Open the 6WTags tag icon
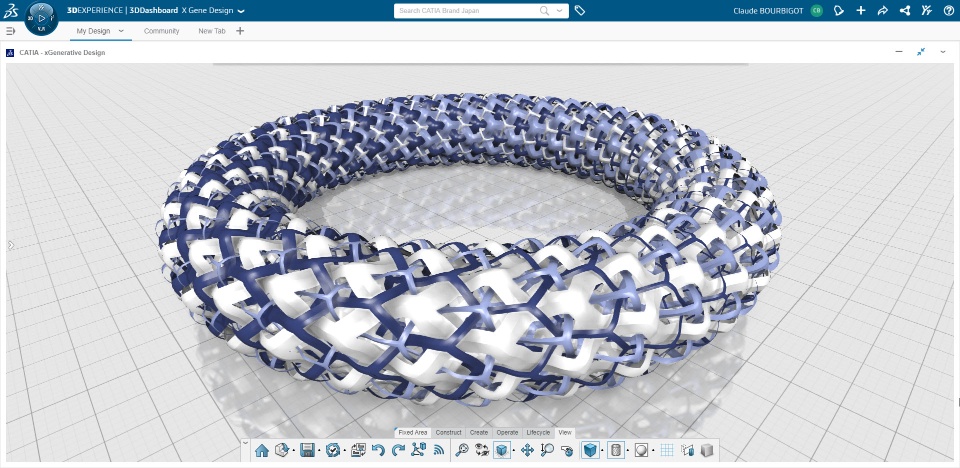The image size is (960, 468). [x=580, y=11]
